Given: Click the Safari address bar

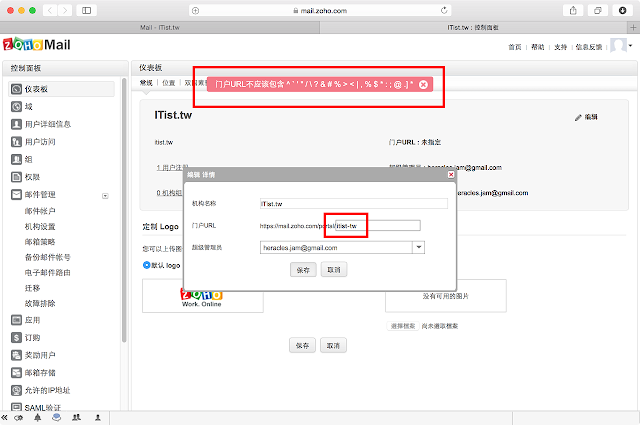Looking at the screenshot, I should point(320,11).
